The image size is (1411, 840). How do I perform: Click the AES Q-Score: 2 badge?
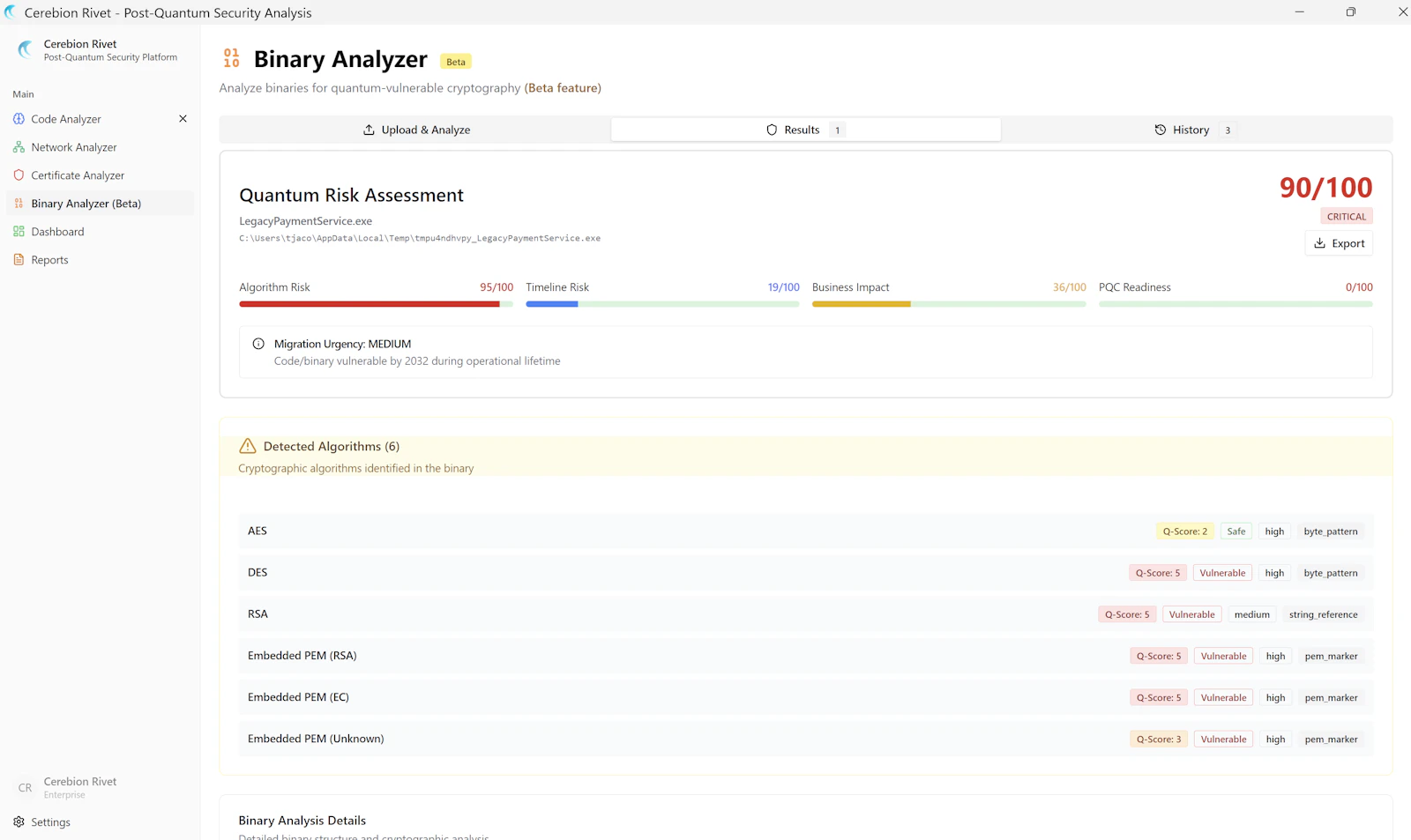click(x=1184, y=532)
